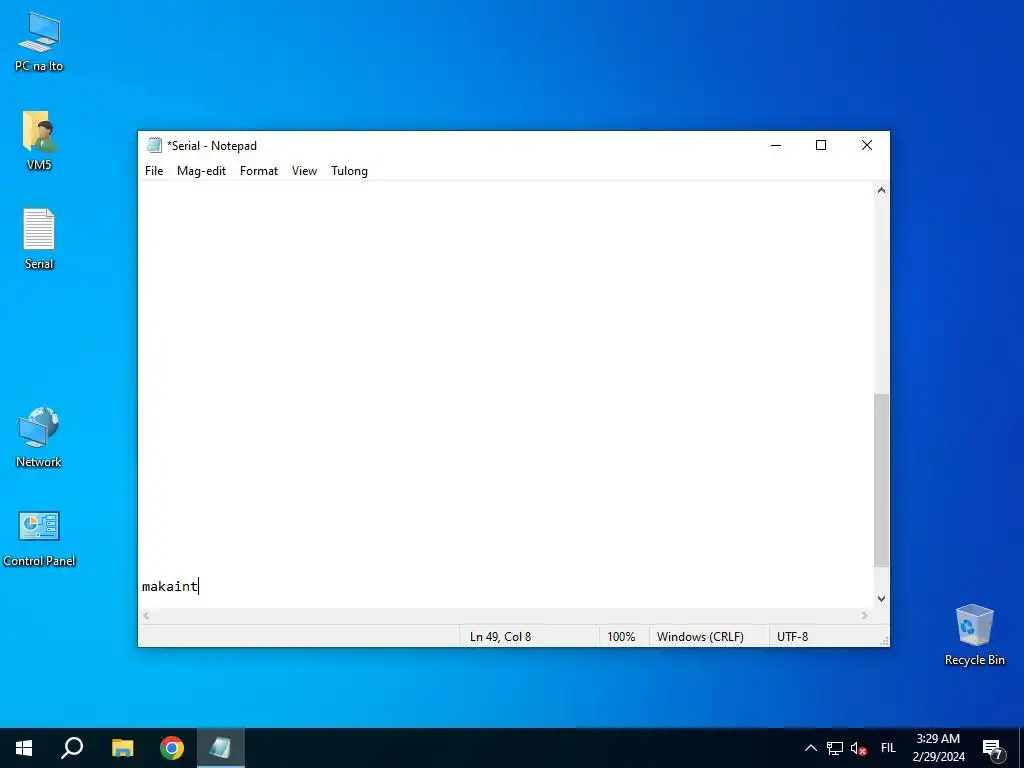Click after the word makaint in editor
Screen dimensions: 1024x768
(x=198, y=586)
